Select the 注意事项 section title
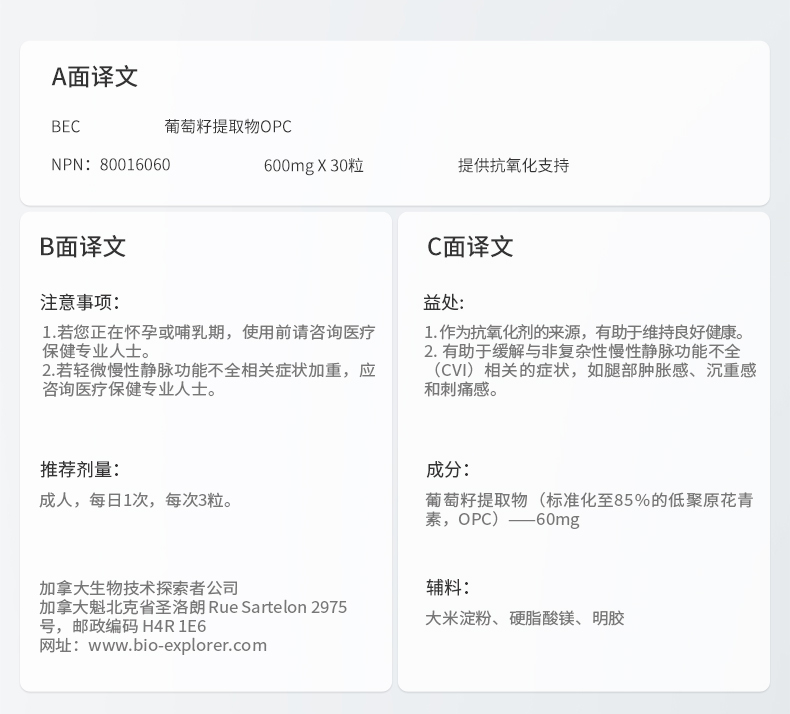 click(x=79, y=302)
